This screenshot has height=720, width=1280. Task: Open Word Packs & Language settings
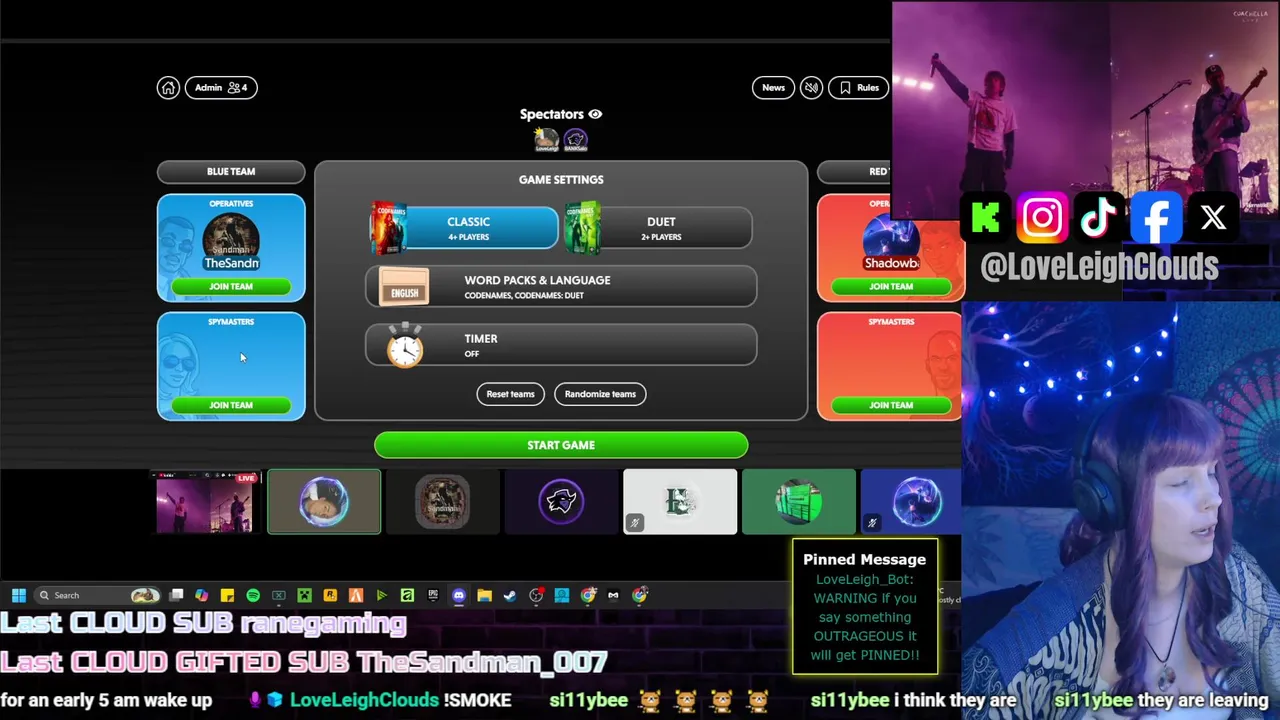561,287
